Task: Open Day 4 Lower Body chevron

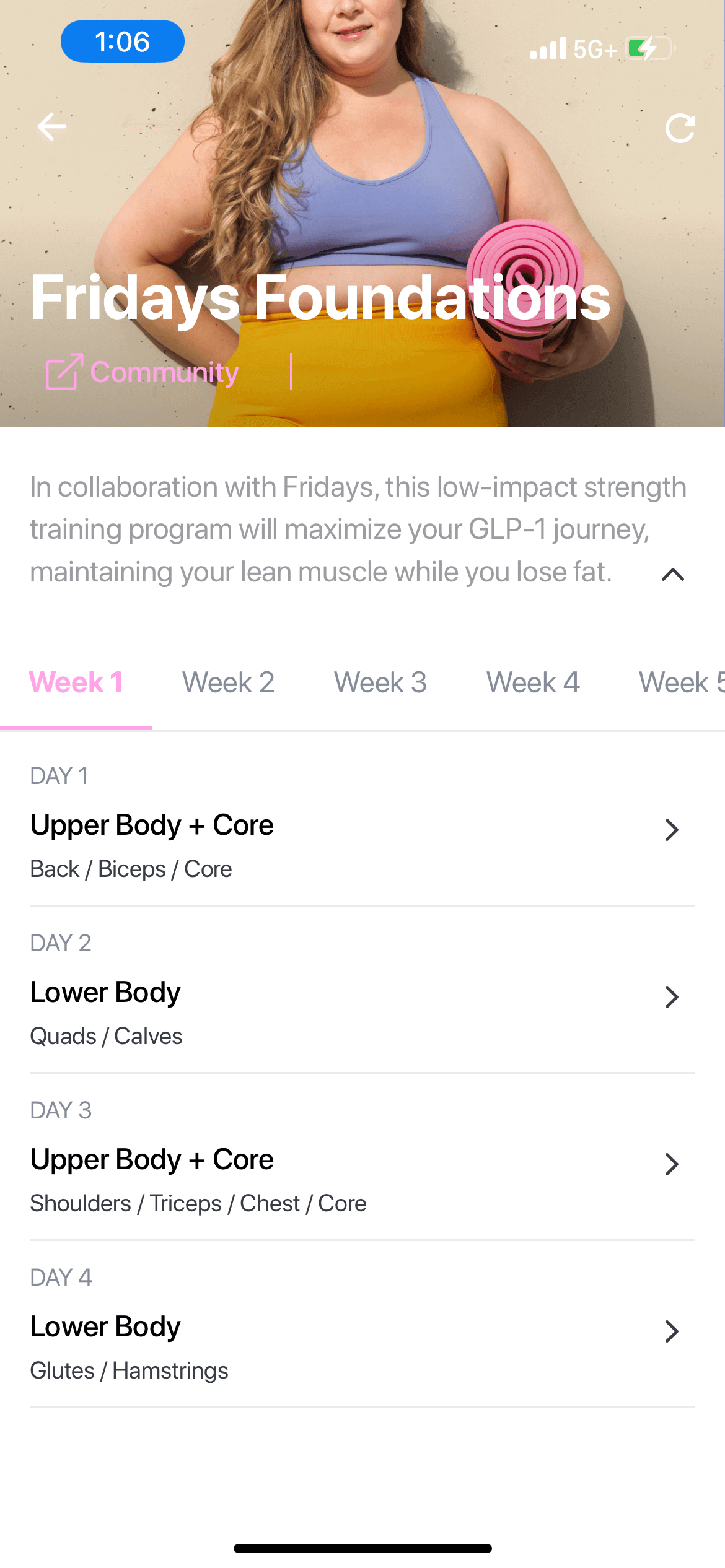Action: [x=672, y=1331]
